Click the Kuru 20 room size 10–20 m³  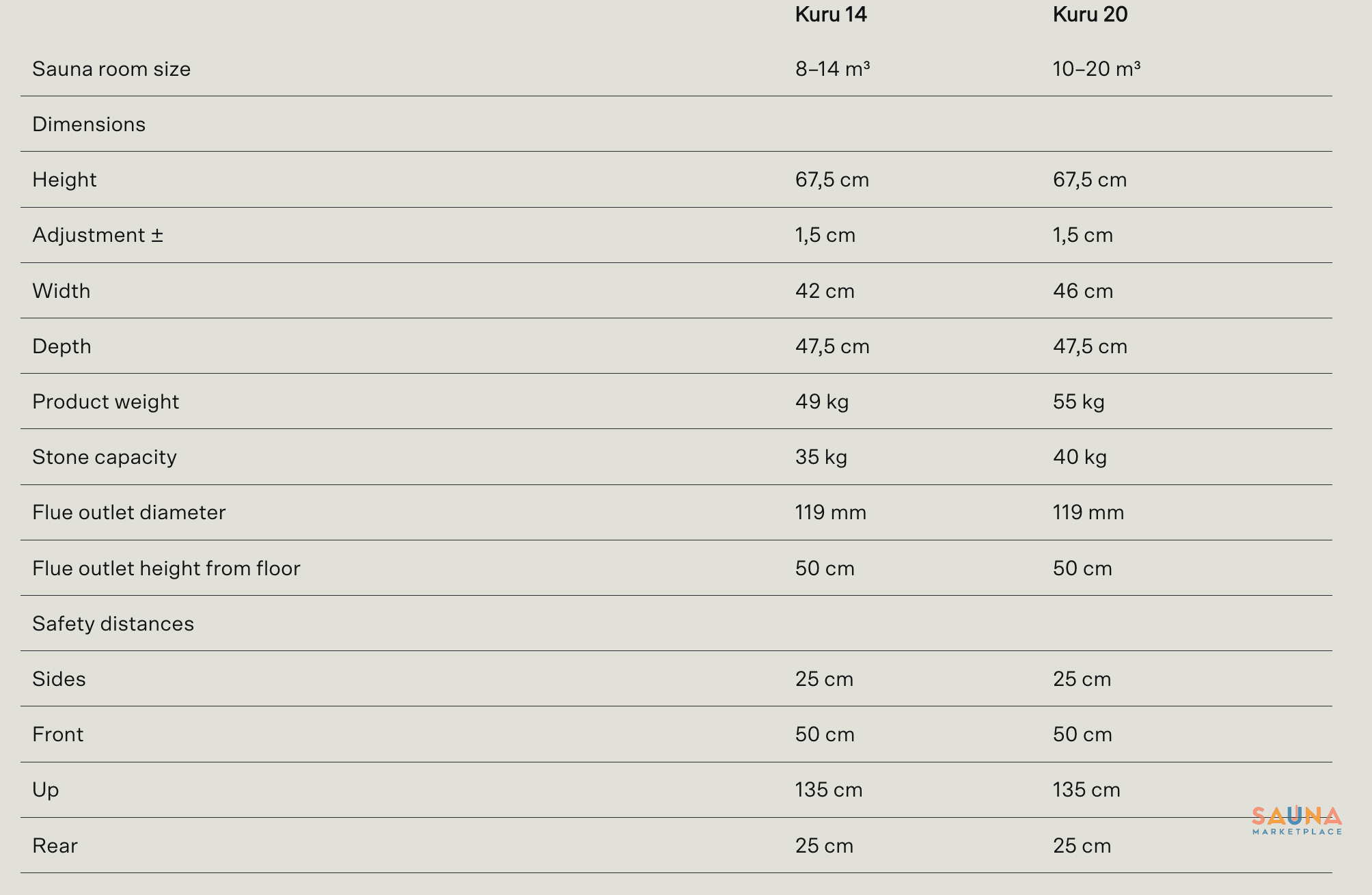click(x=1097, y=69)
